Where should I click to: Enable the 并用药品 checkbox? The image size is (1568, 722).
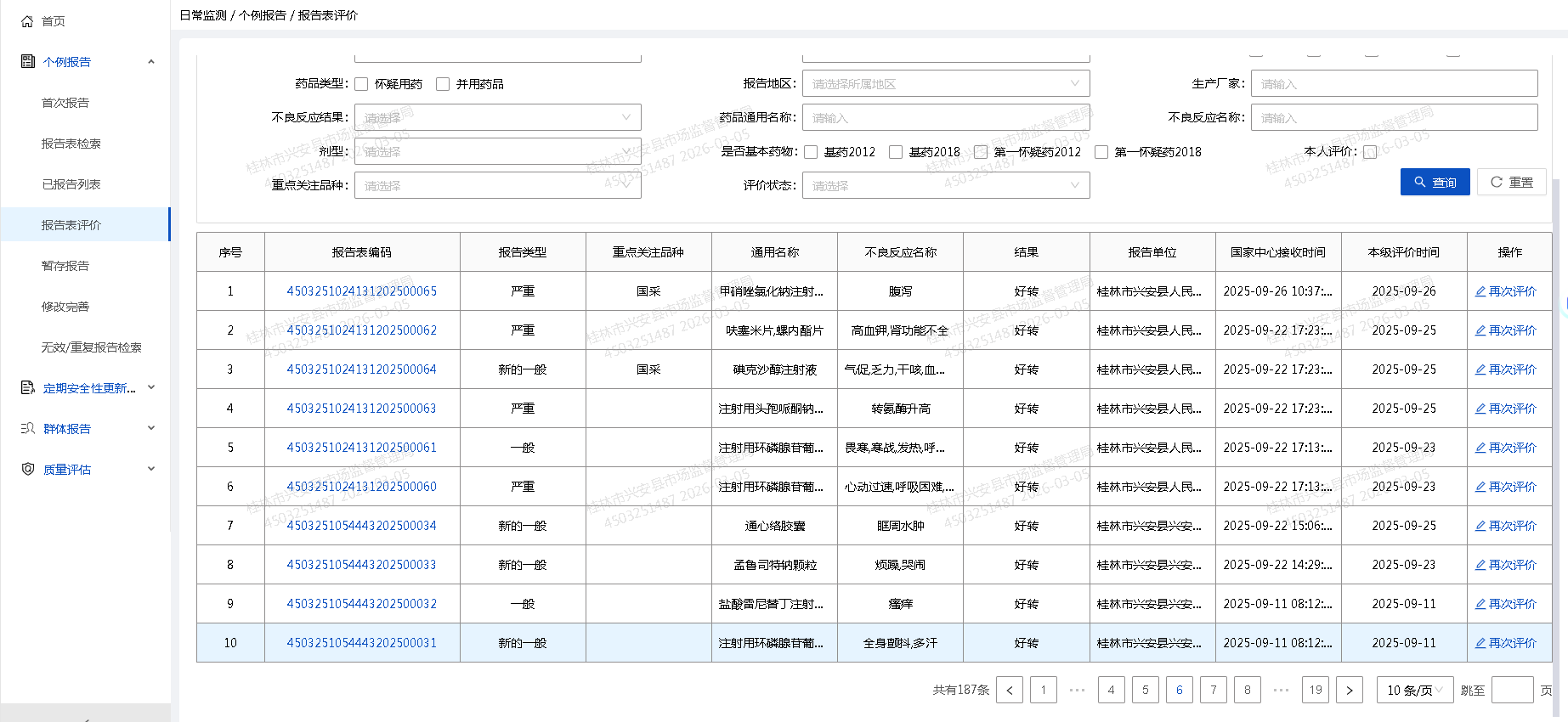(x=443, y=84)
